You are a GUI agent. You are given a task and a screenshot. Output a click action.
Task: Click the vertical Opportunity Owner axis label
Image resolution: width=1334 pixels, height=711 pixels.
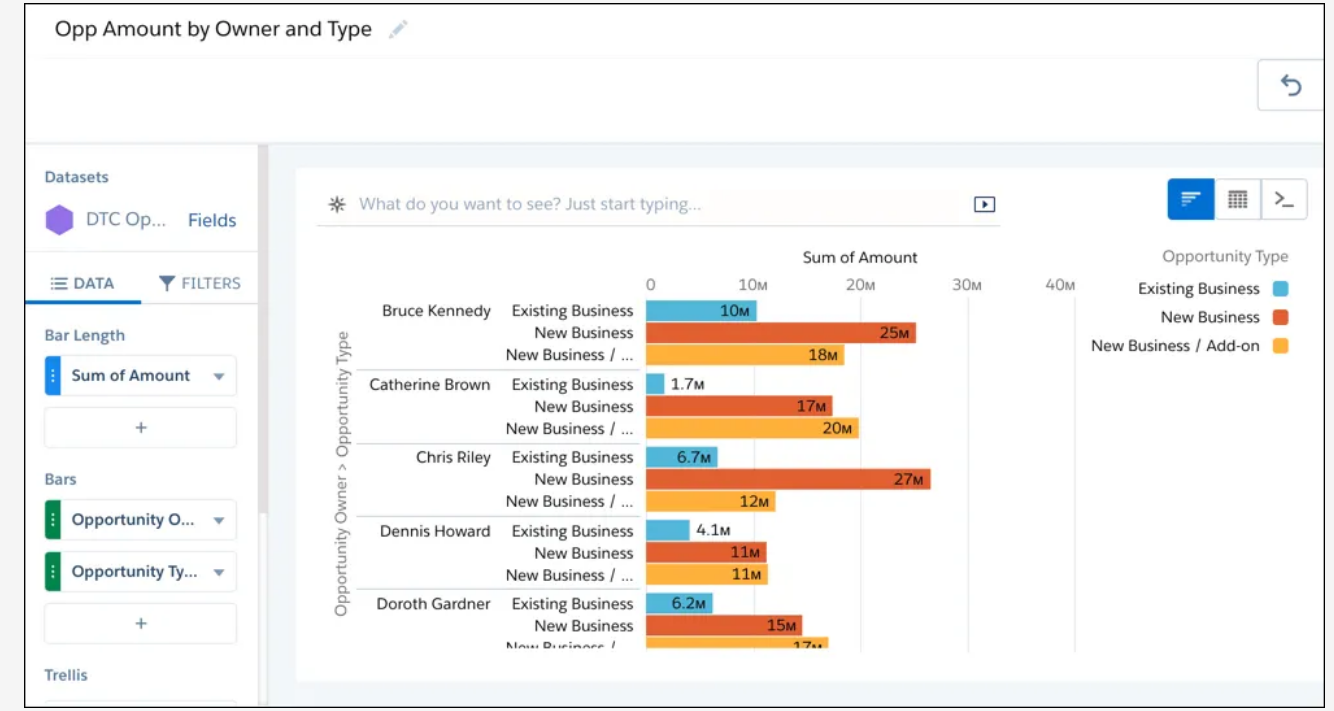pos(342,473)
